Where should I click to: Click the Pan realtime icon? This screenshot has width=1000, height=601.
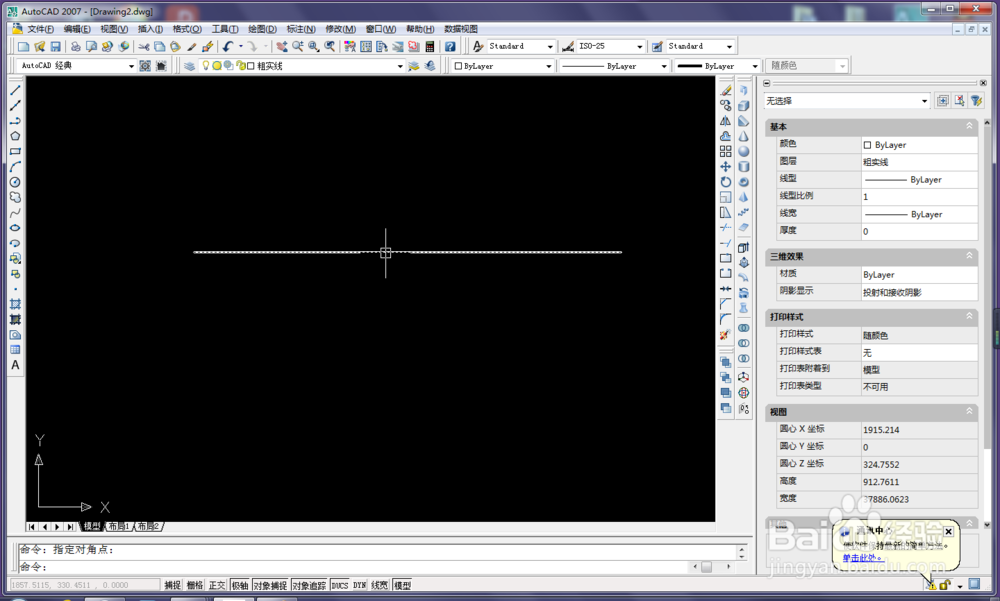(281, 47)
